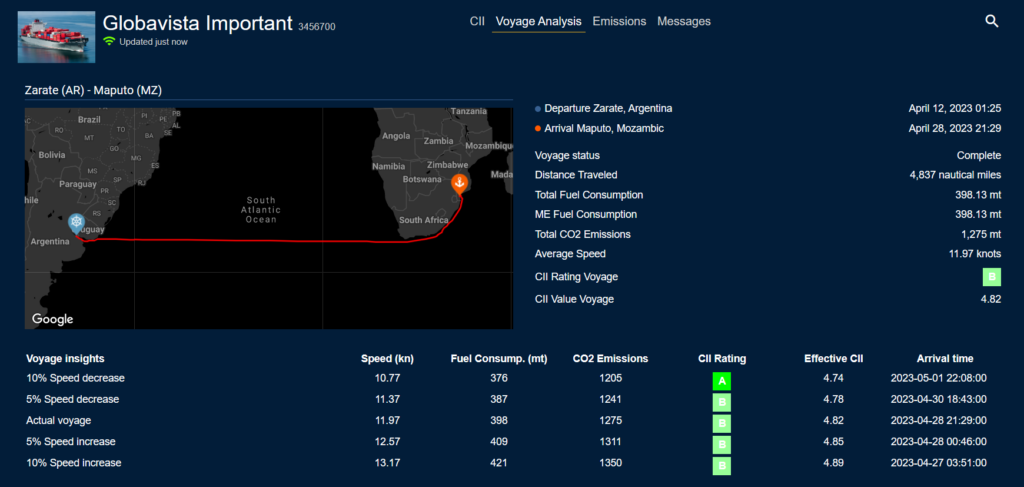Select the Actual voyage row label
This screenshot has height=487, width=1024.
[x=59, y=420]
